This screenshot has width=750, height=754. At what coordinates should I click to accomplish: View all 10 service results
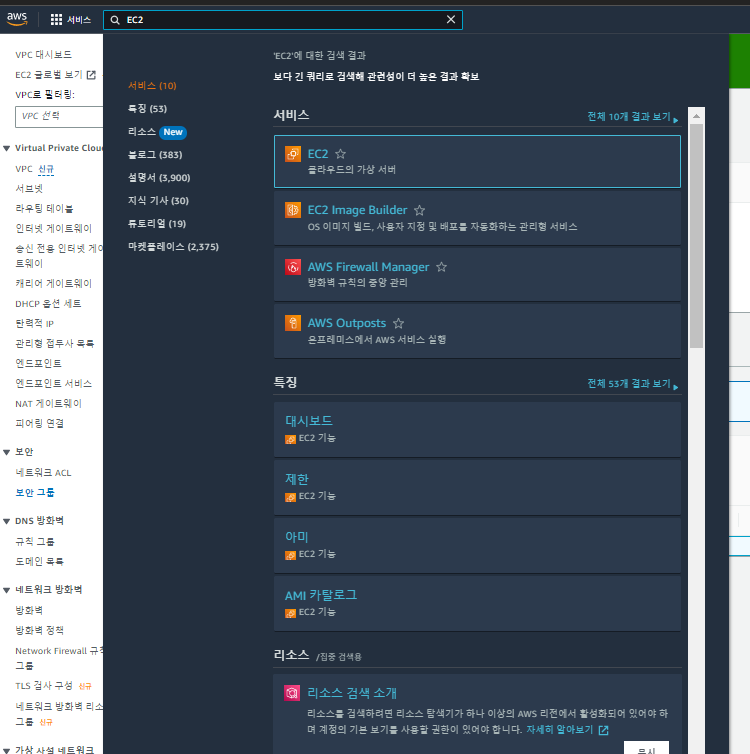pos(633,117)
